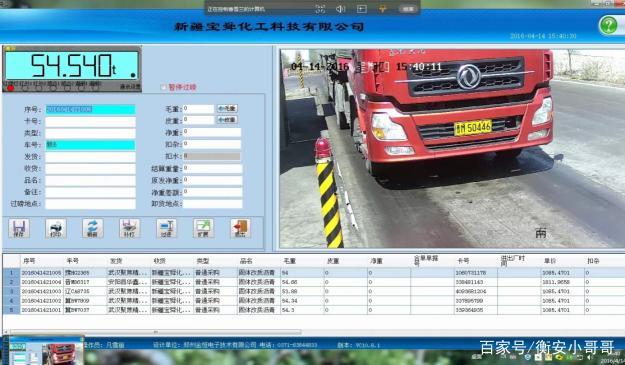
Task: Click the blue arrows refresh icon
Action: [x=92, y=229]
